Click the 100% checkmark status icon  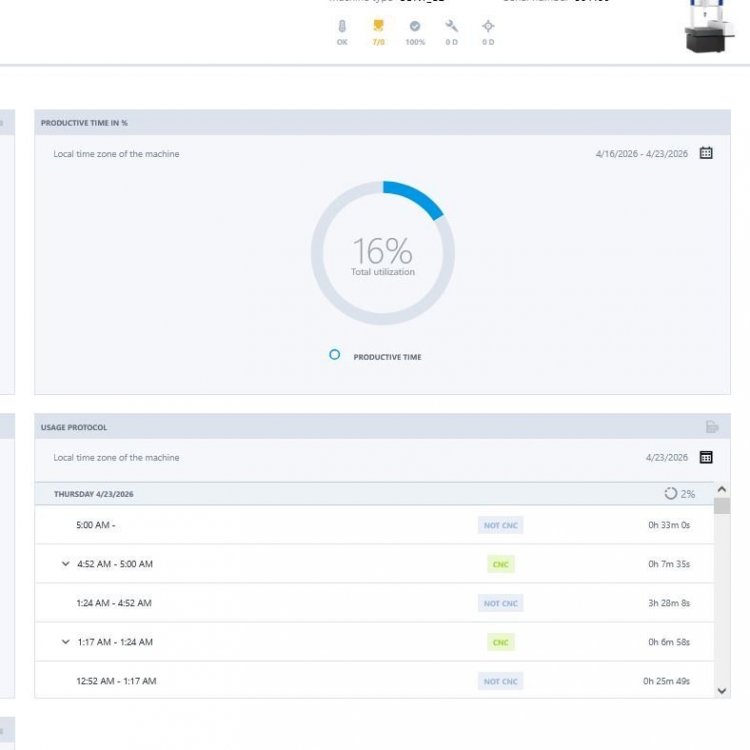(415, 27)
